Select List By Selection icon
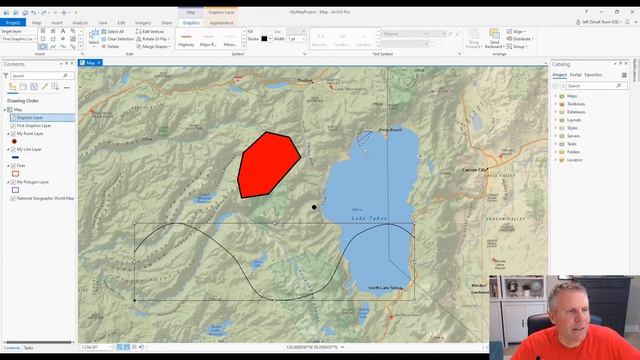This screenshot has height=360, width=640. point(34,87)
